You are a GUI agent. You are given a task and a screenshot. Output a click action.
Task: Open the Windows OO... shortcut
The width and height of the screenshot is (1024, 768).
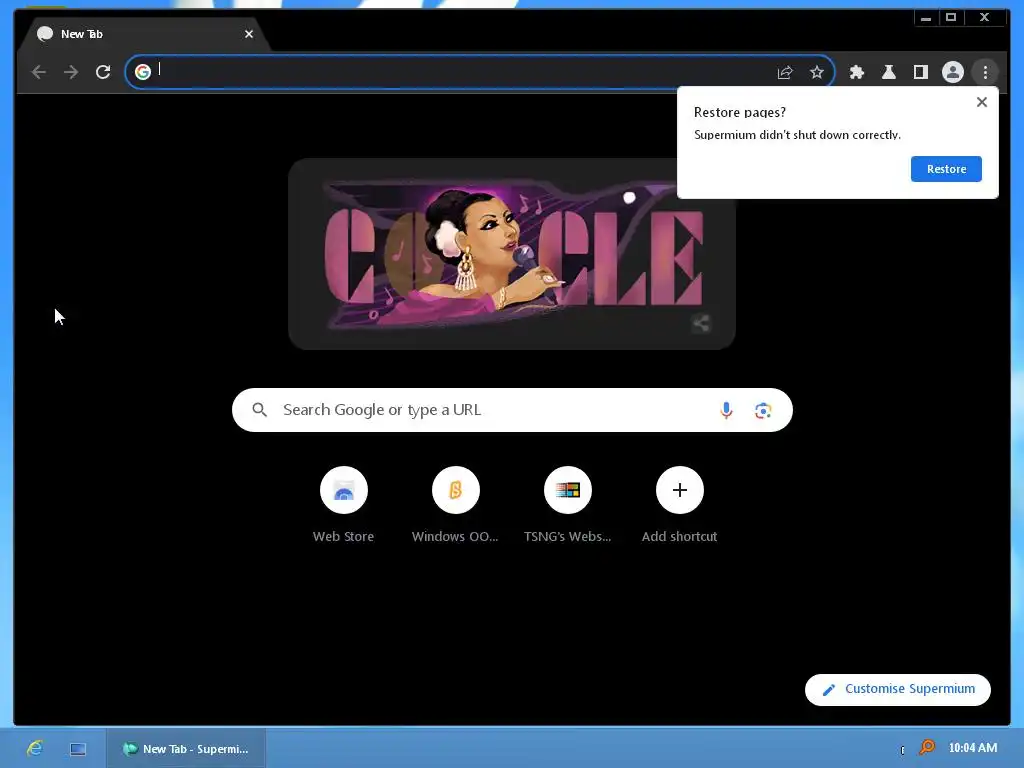[x=455, y=505]
